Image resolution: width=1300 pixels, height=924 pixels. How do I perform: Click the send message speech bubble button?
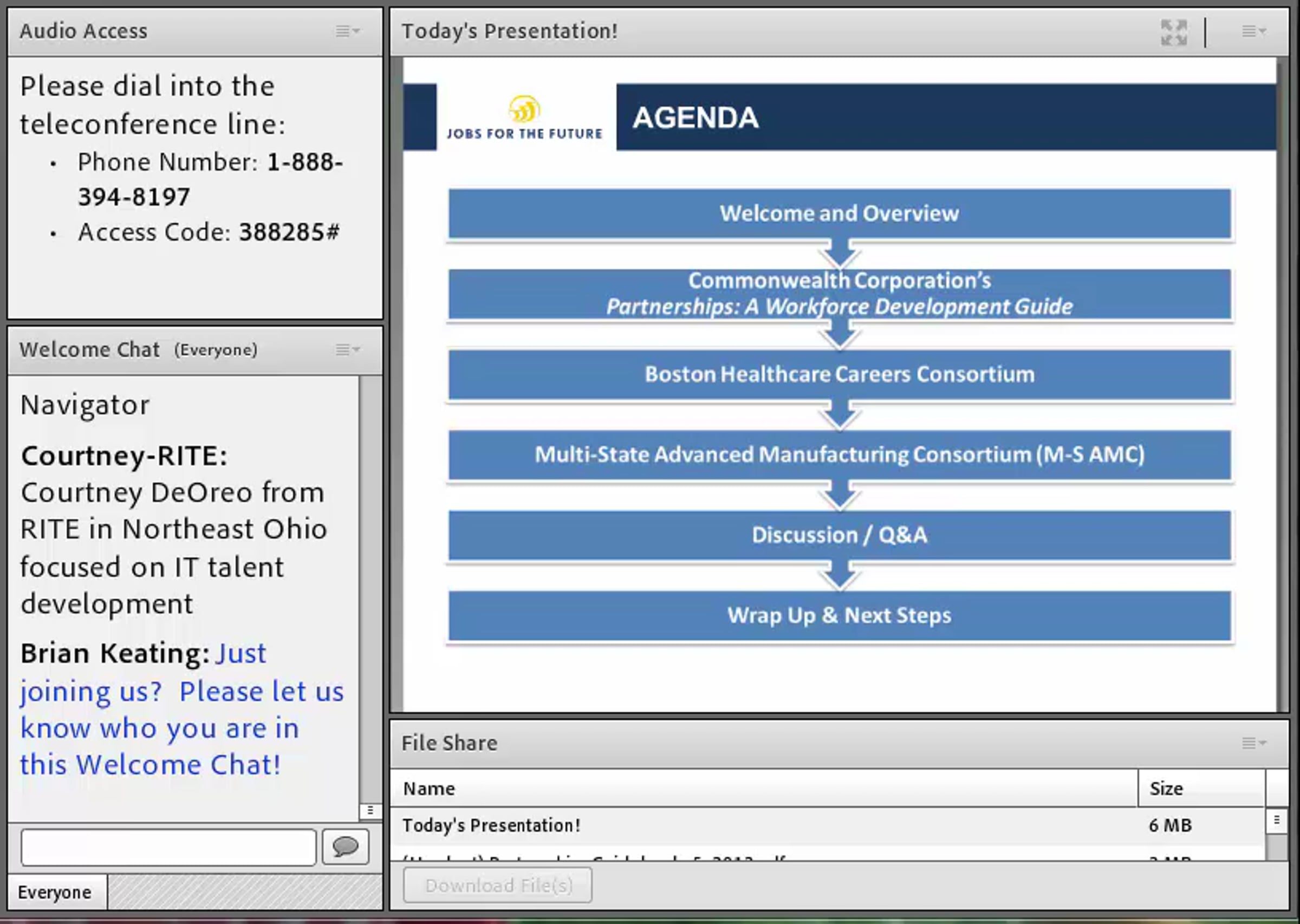click(346, 847)
